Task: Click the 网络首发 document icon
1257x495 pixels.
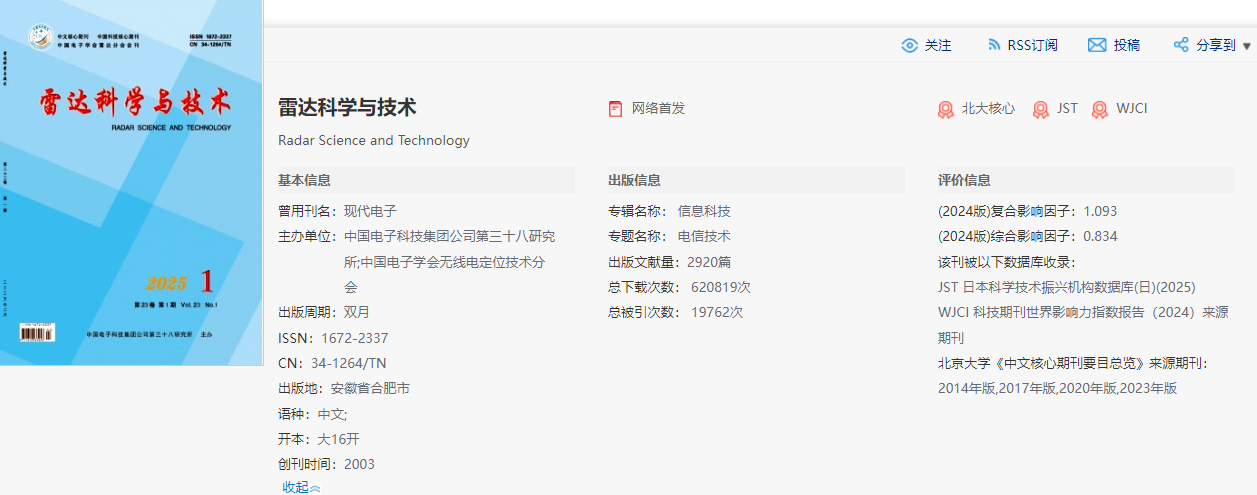Action: 615,109
